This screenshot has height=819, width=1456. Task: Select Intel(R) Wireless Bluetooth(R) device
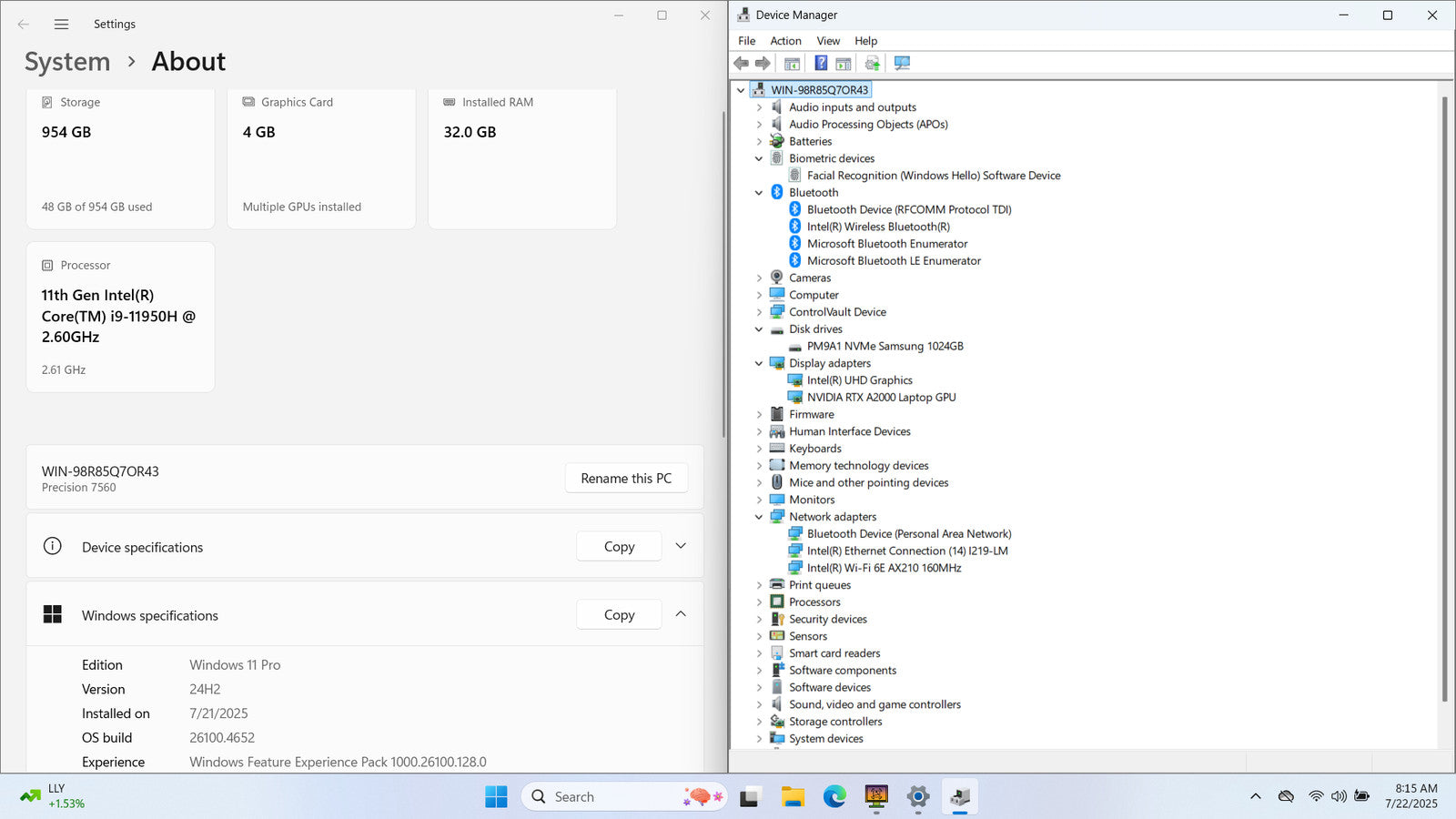tap(878, 227)
